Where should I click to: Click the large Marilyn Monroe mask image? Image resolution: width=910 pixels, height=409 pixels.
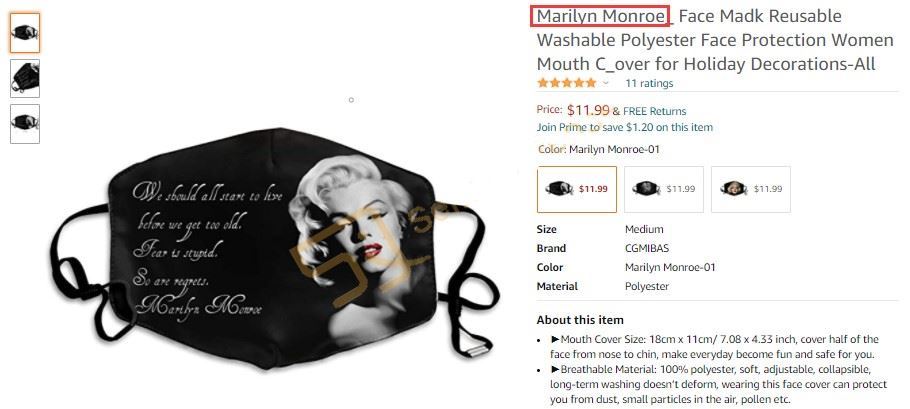(273, 248)
